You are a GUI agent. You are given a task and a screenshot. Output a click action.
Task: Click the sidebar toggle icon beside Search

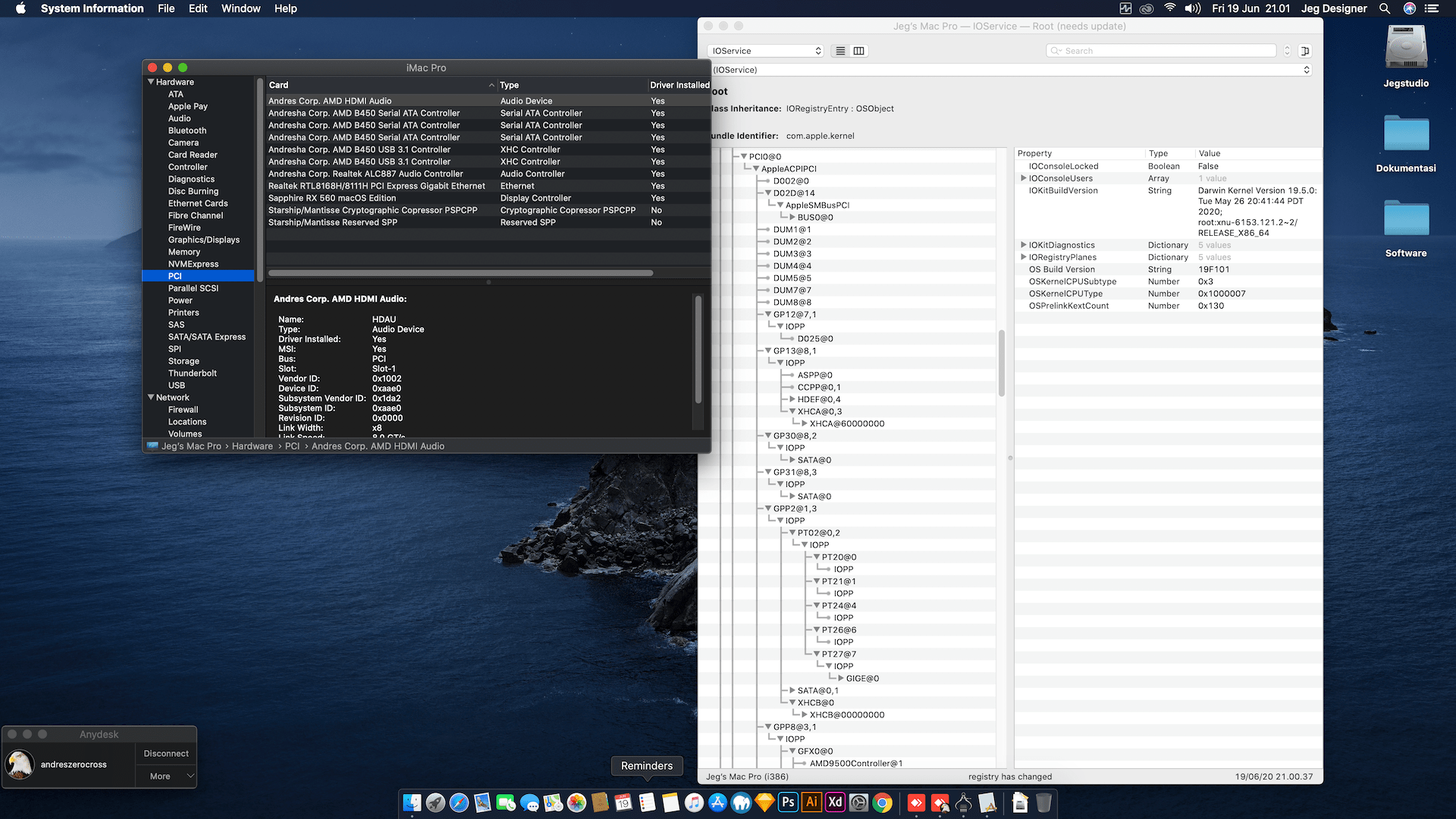(x=1305, y=51)
